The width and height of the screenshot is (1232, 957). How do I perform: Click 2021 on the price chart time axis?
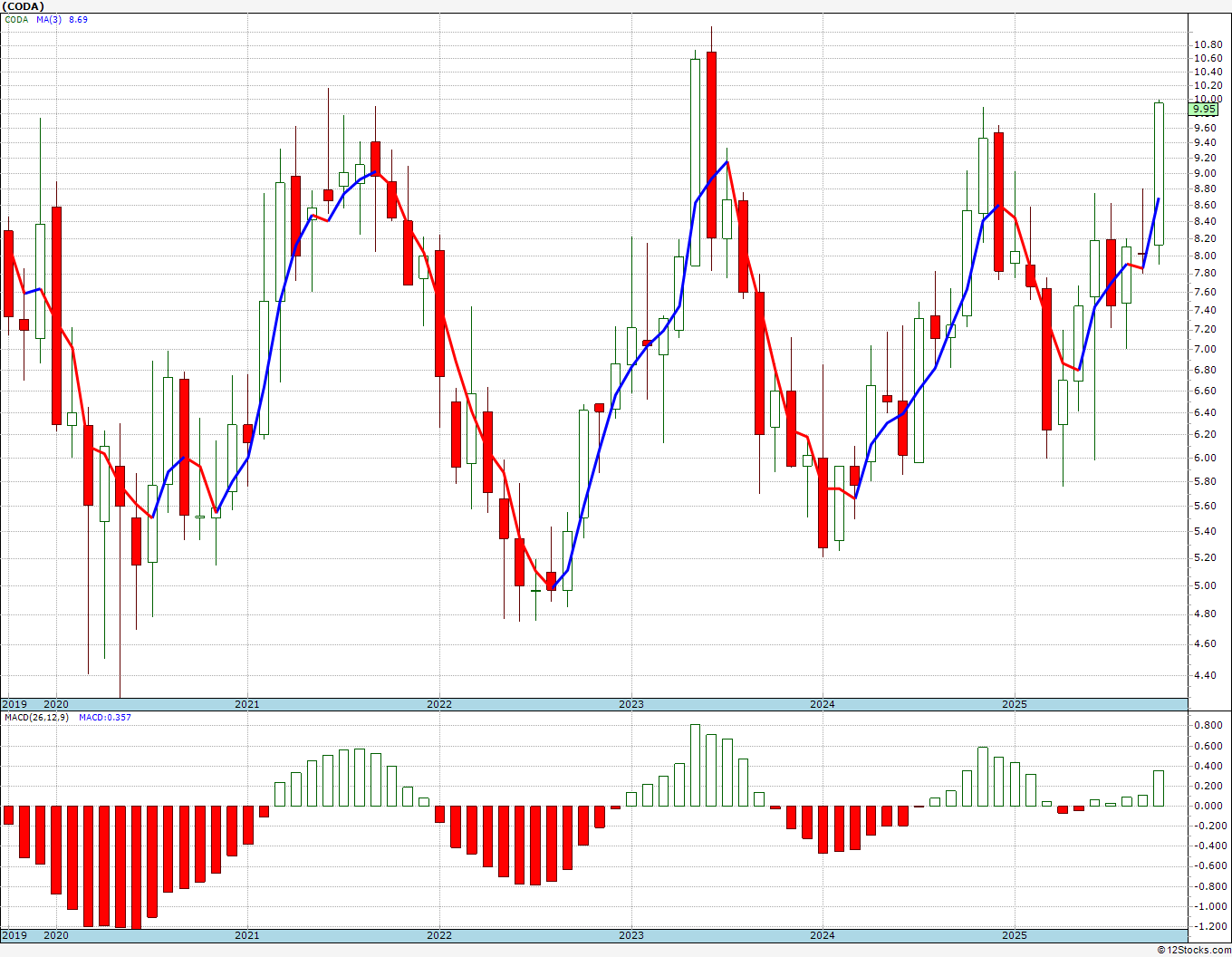tap(246, 704)
